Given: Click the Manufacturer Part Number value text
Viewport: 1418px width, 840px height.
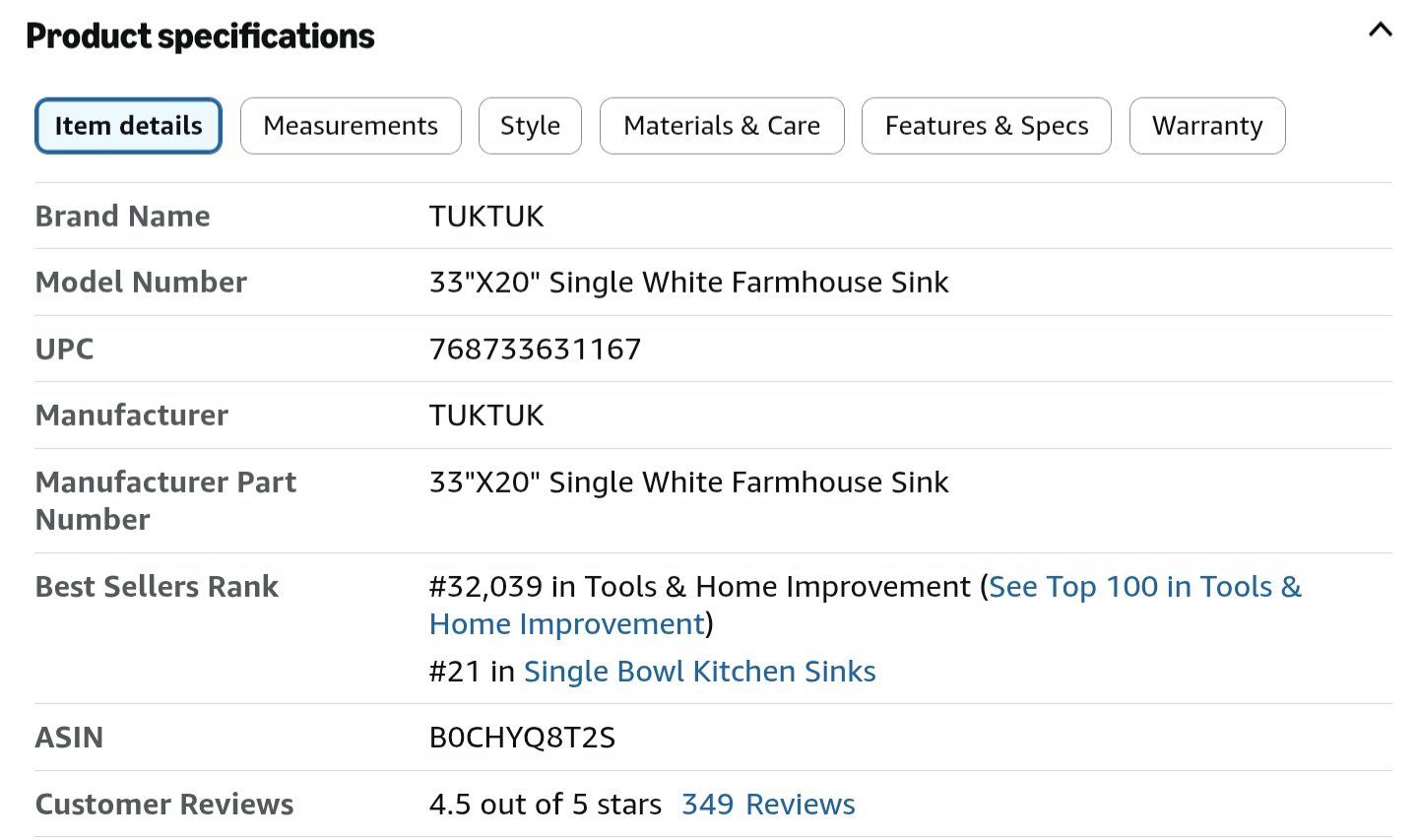Looking at the screenshot, I should [x=688, y=483].
